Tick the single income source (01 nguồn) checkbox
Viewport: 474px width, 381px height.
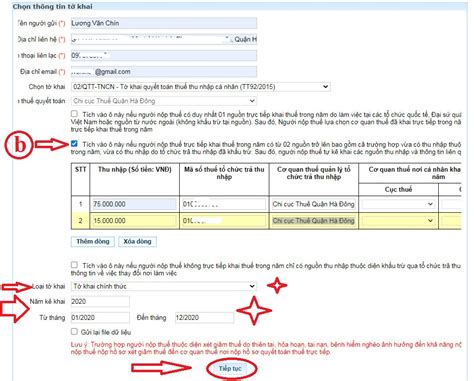tap(74, 114)
